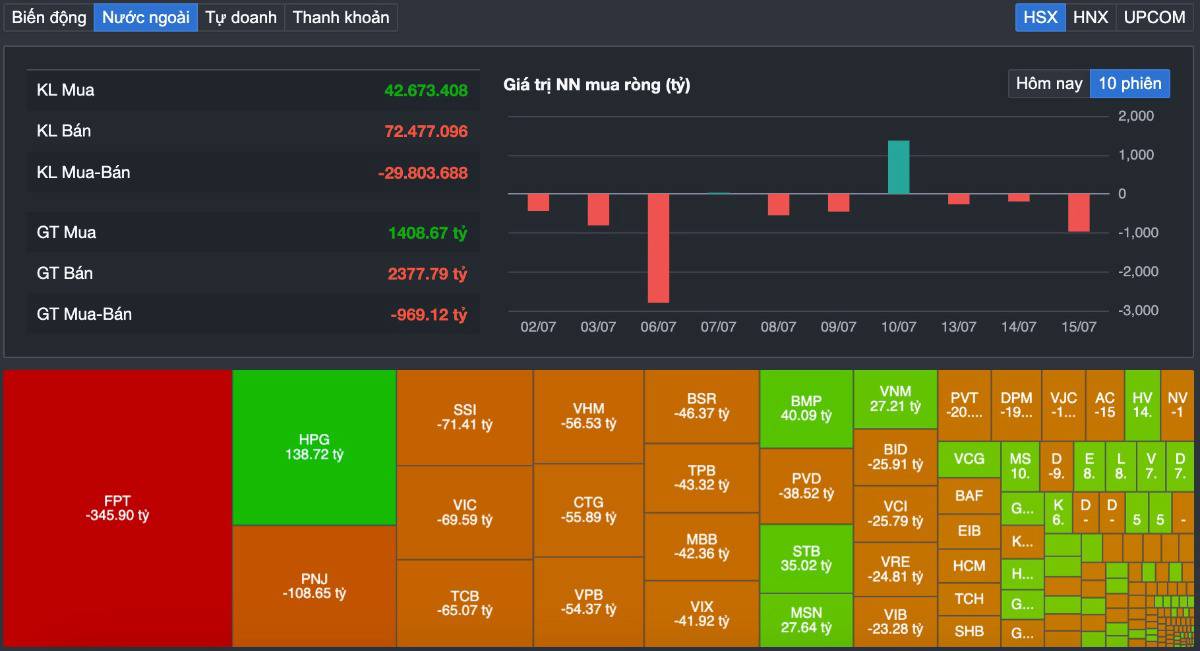This screenshot has width=1200, height=651.
Task: Select the 10 phiên chart range
Action: point(1130,83)
